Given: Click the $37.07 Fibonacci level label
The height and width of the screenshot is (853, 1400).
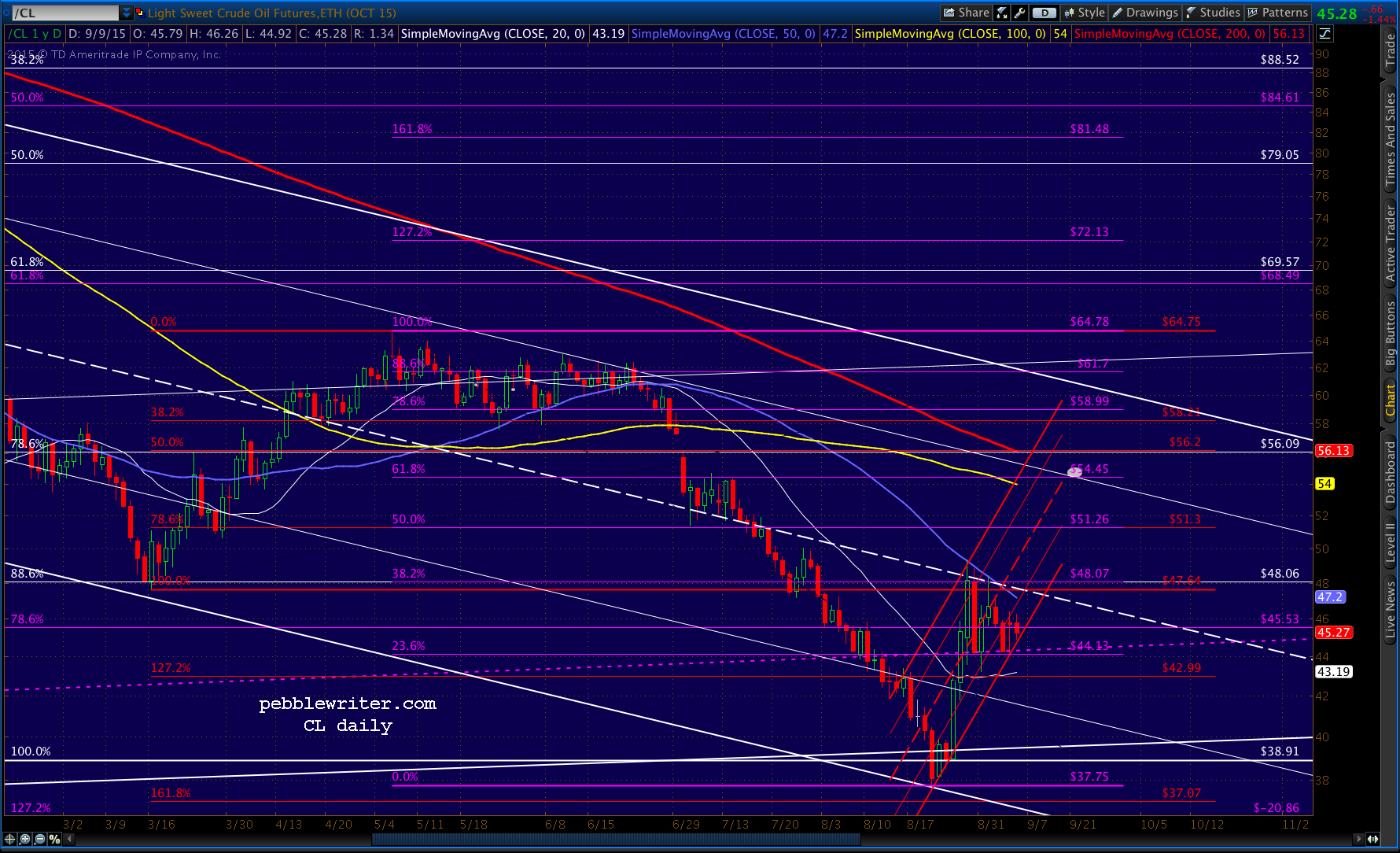Looking at the screenshot, I should [x=1181, y=793].
